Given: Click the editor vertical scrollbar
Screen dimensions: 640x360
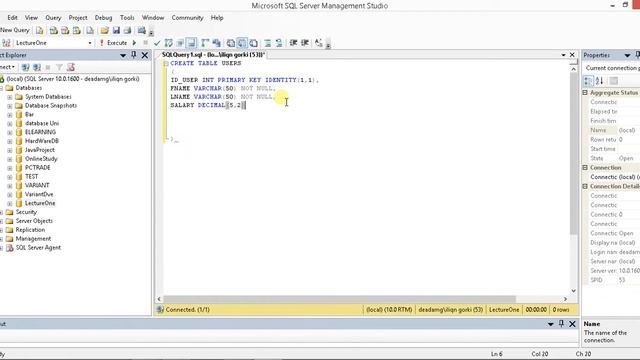Looking at the screenshot, I should pos(573,154).
